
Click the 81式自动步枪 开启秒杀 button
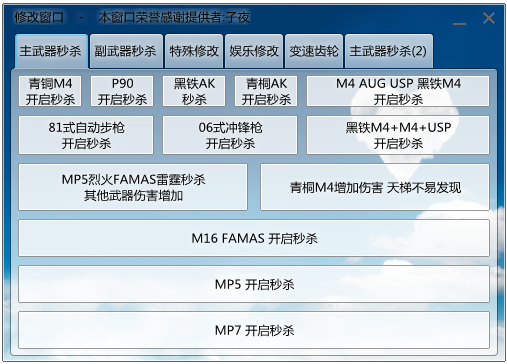click(x=86, y=135)
